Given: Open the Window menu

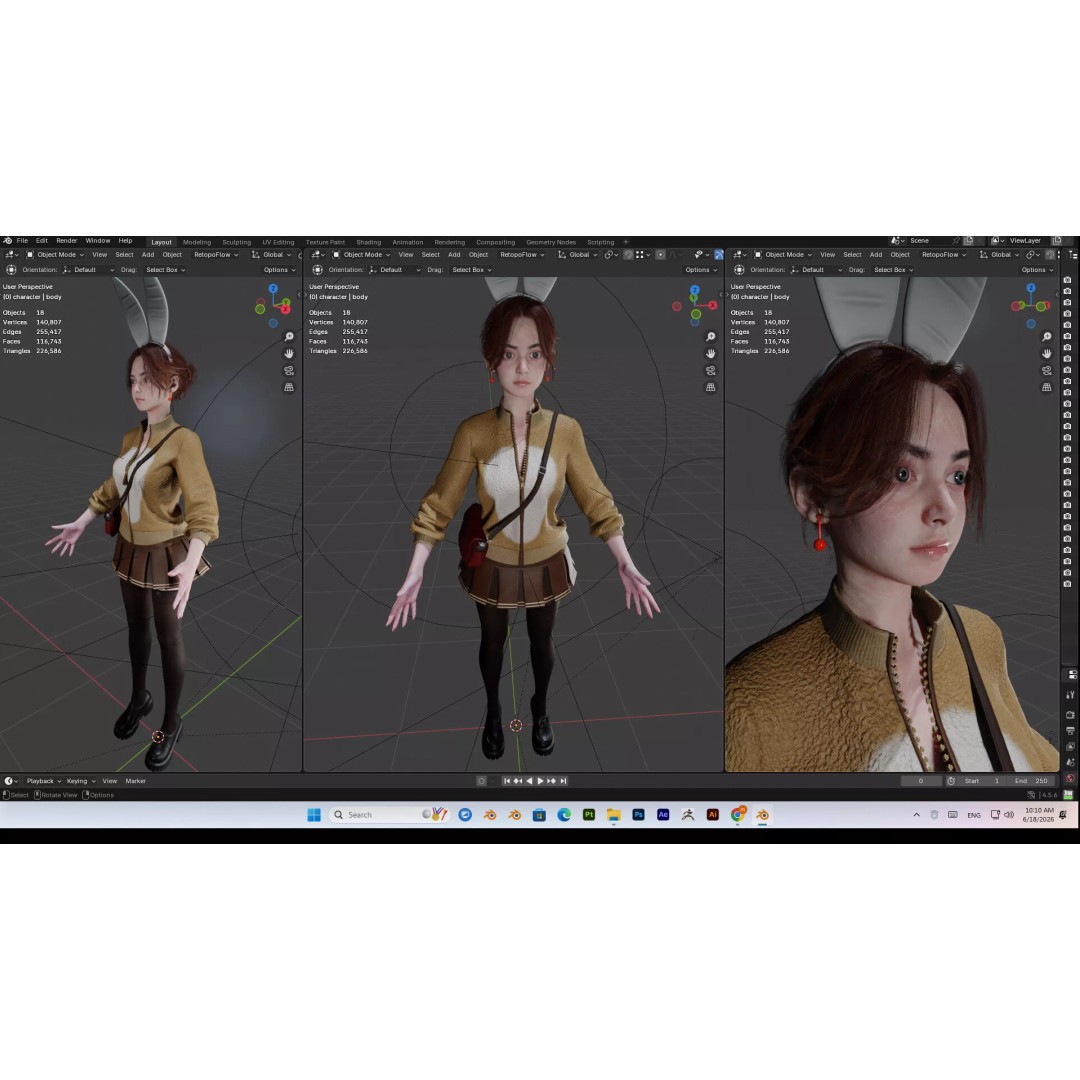Looking at the screenshot, I should tap(98, 241).
